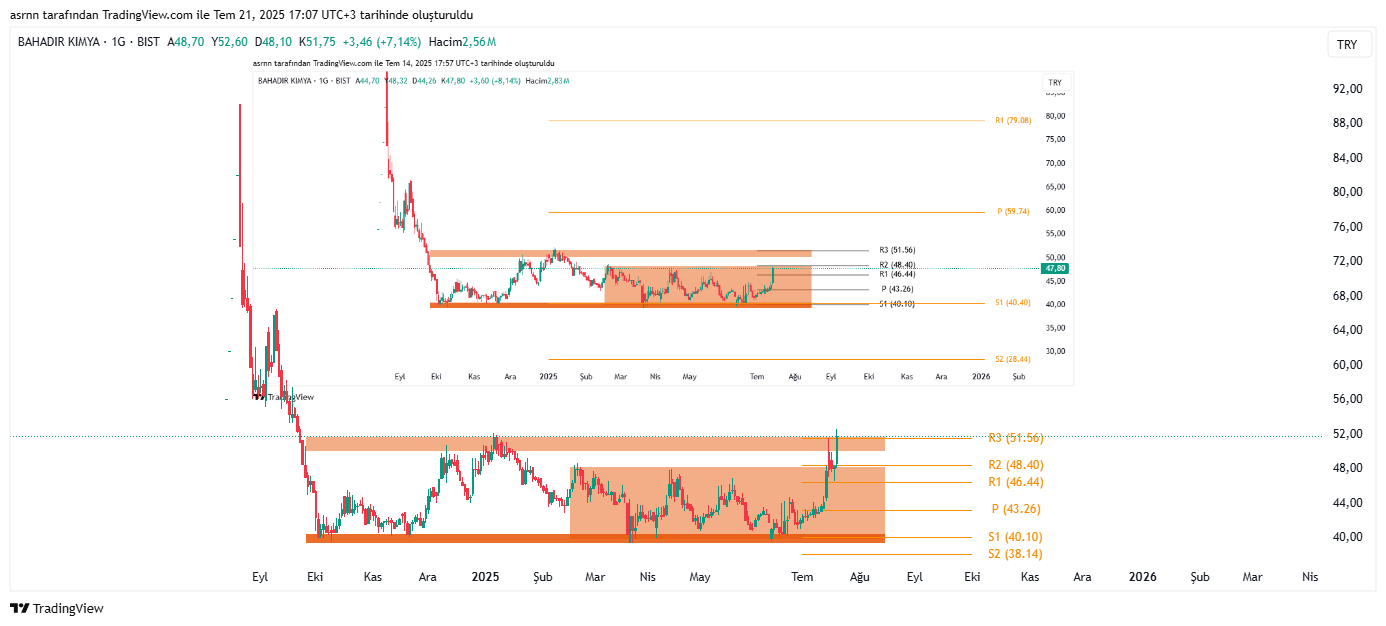Click 68,00 on the main price axis
The height and width of the screenshot is (626, 1386).
[x=1347, y=296]
